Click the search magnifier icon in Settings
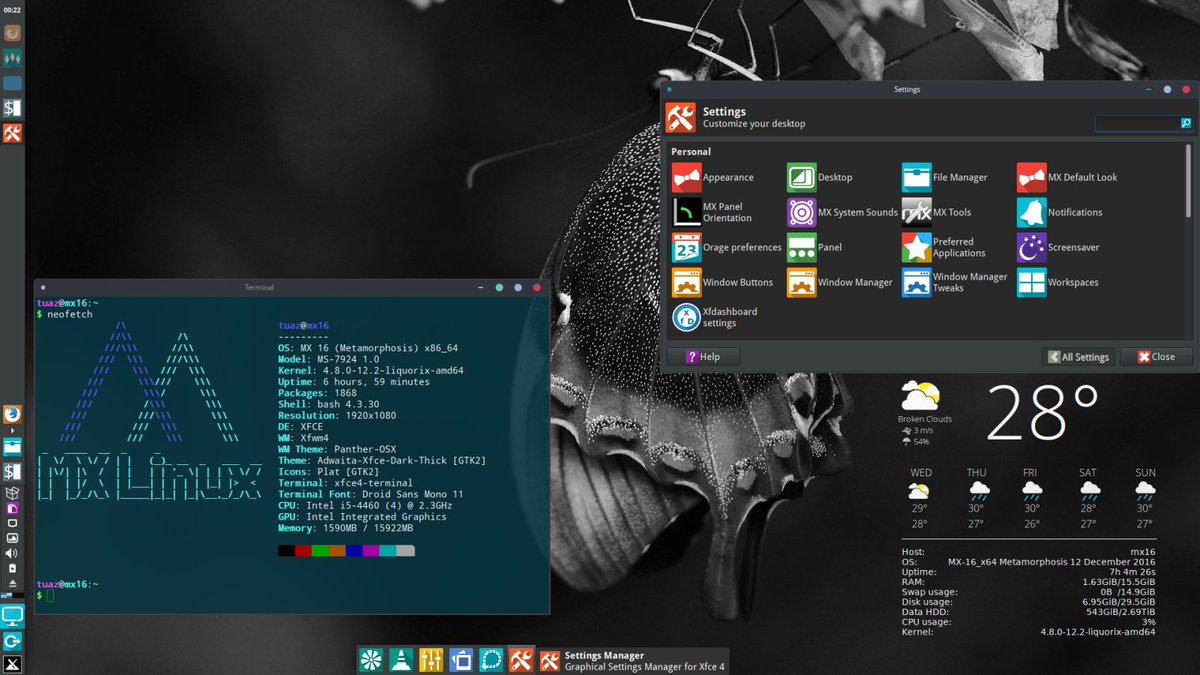Screen dimensions: 1200x675 (x=1187, y=123)
